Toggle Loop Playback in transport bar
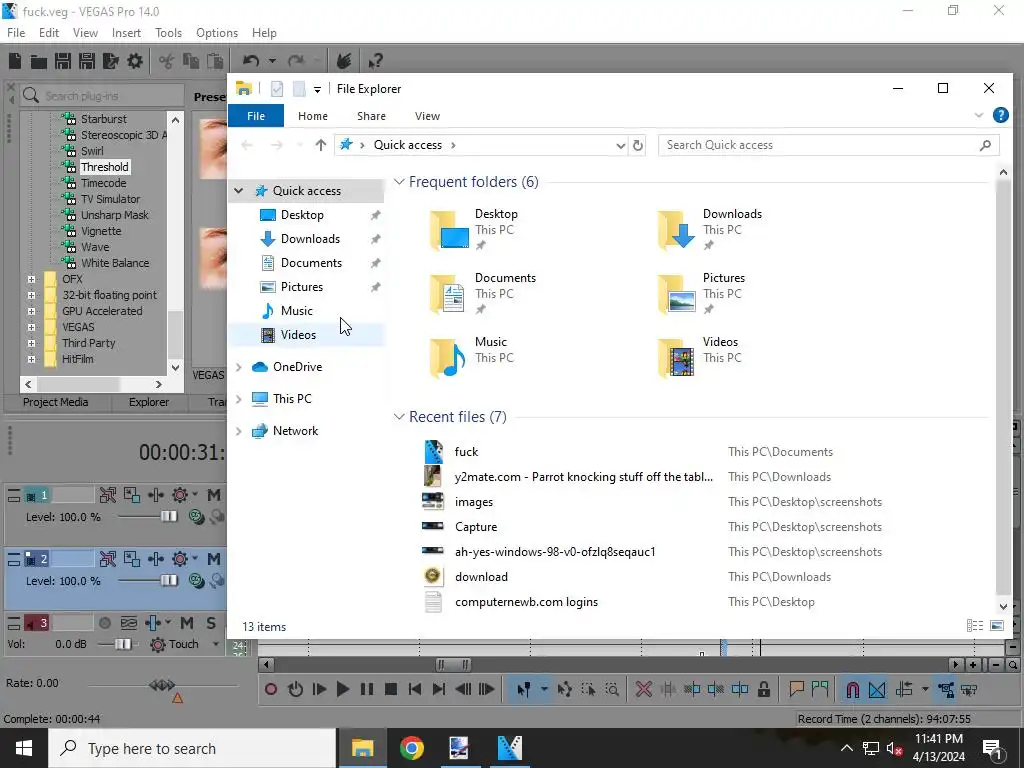This screenshot has width=1024, height=768. pyautogui.click(x=295, y=689)
